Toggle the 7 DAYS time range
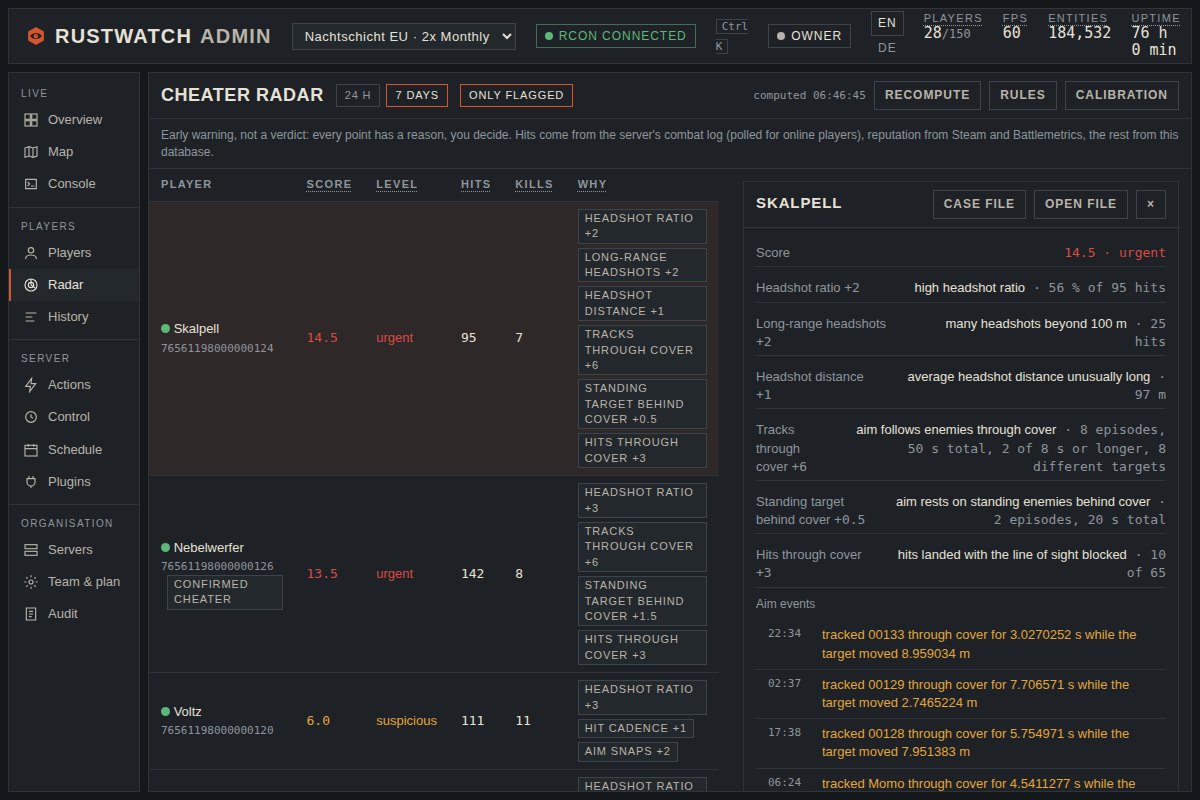This screenshot has width=1200, height=800. coord(417,96)
